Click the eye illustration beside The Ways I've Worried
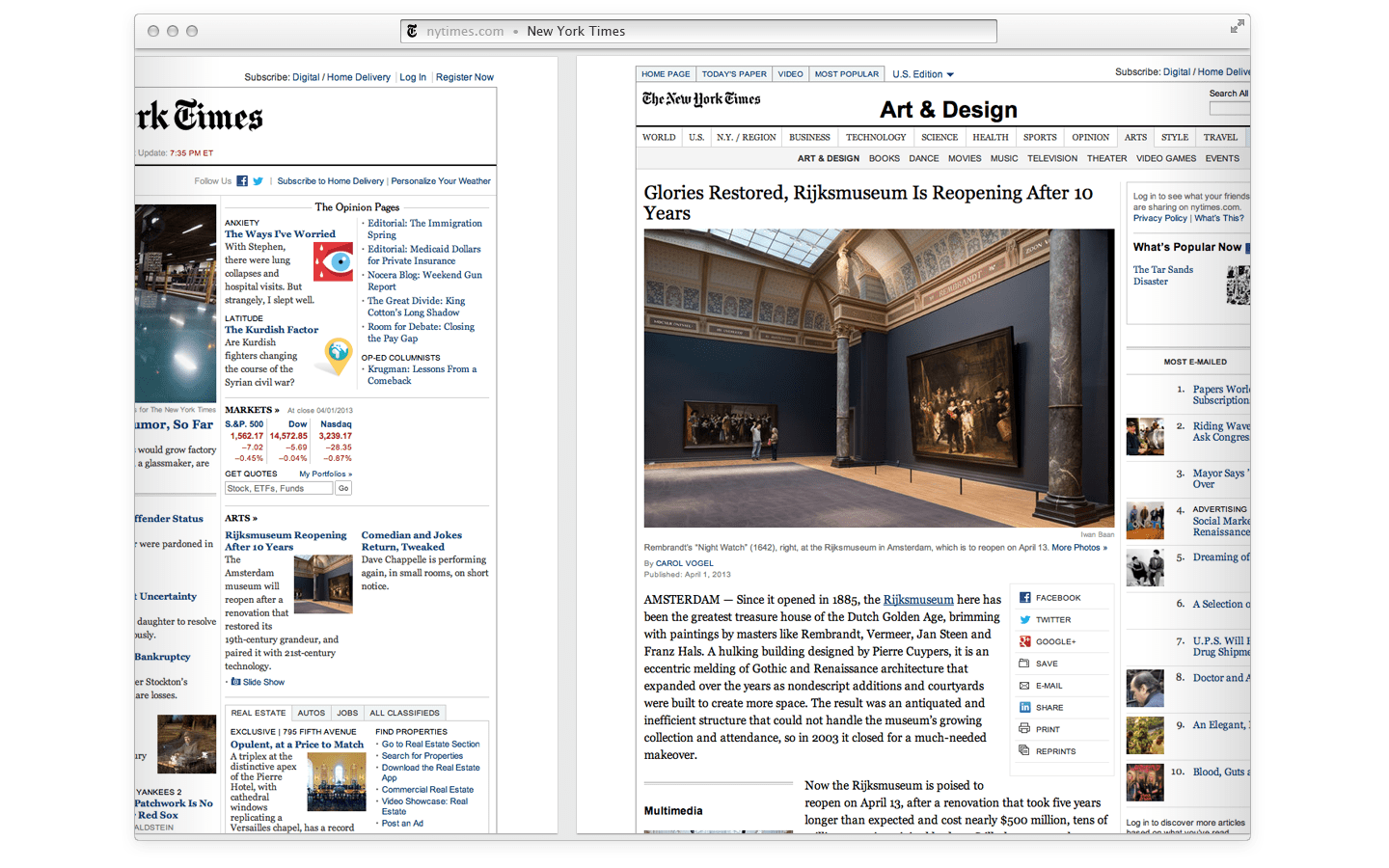 333,261
